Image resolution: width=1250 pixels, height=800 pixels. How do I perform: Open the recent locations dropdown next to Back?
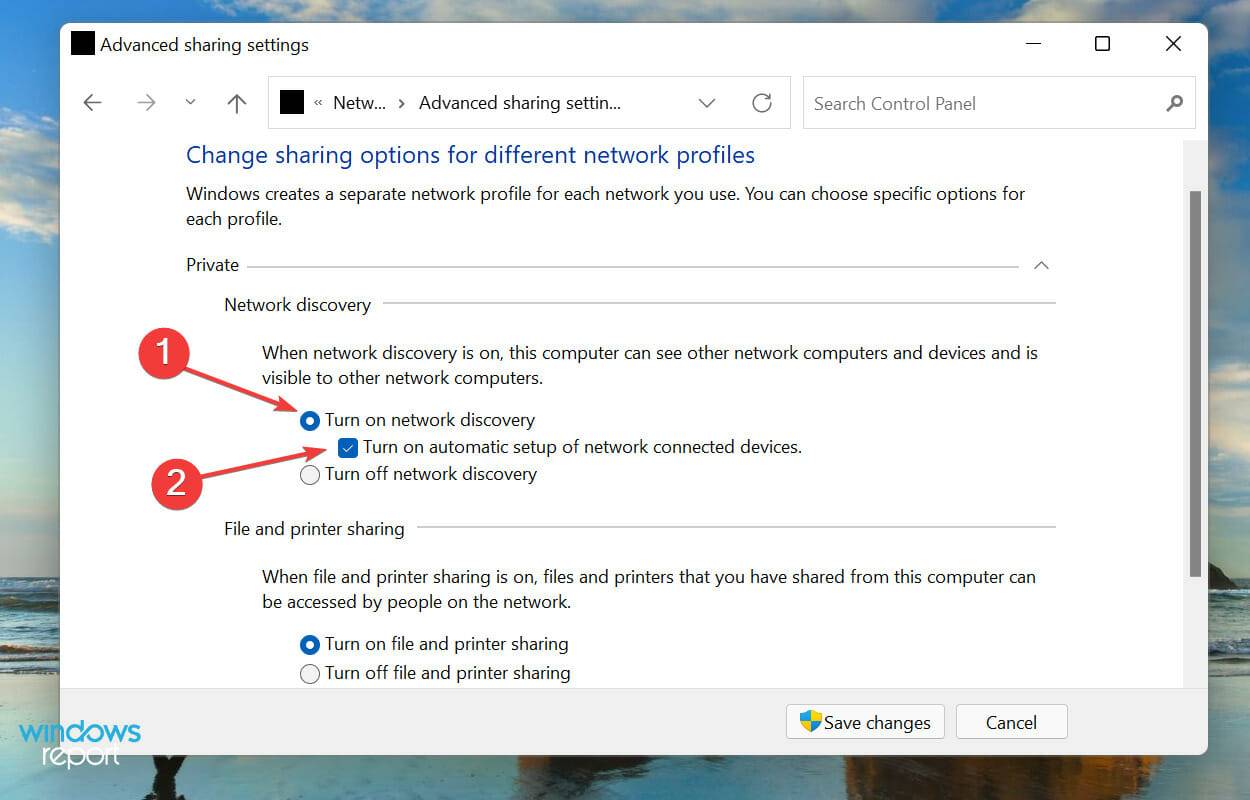[x=189, y=102]
